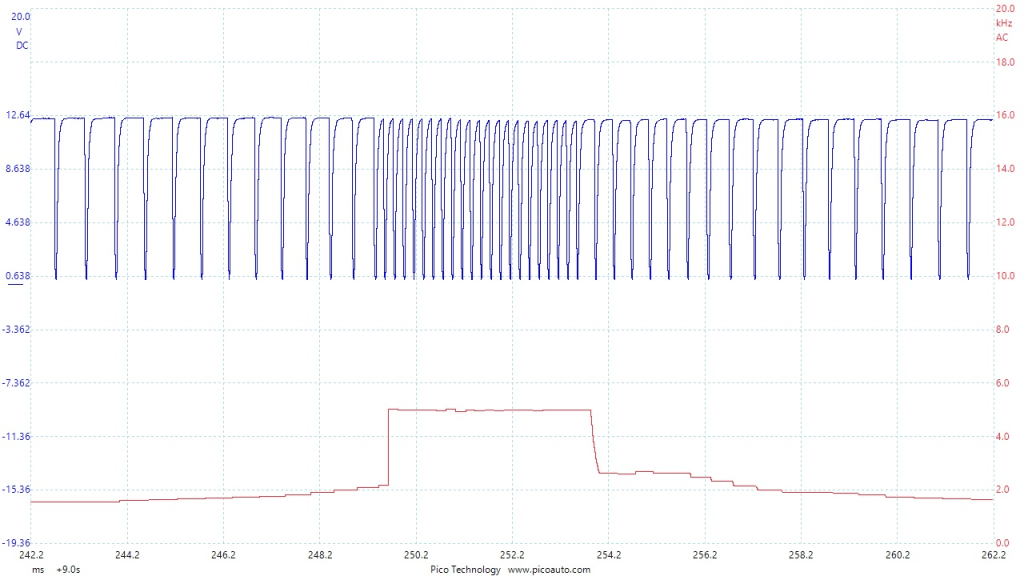Click the 10.0 value on frequency axis
The width and height of the screenshot is (1024, 576).
coord(1004,276)
